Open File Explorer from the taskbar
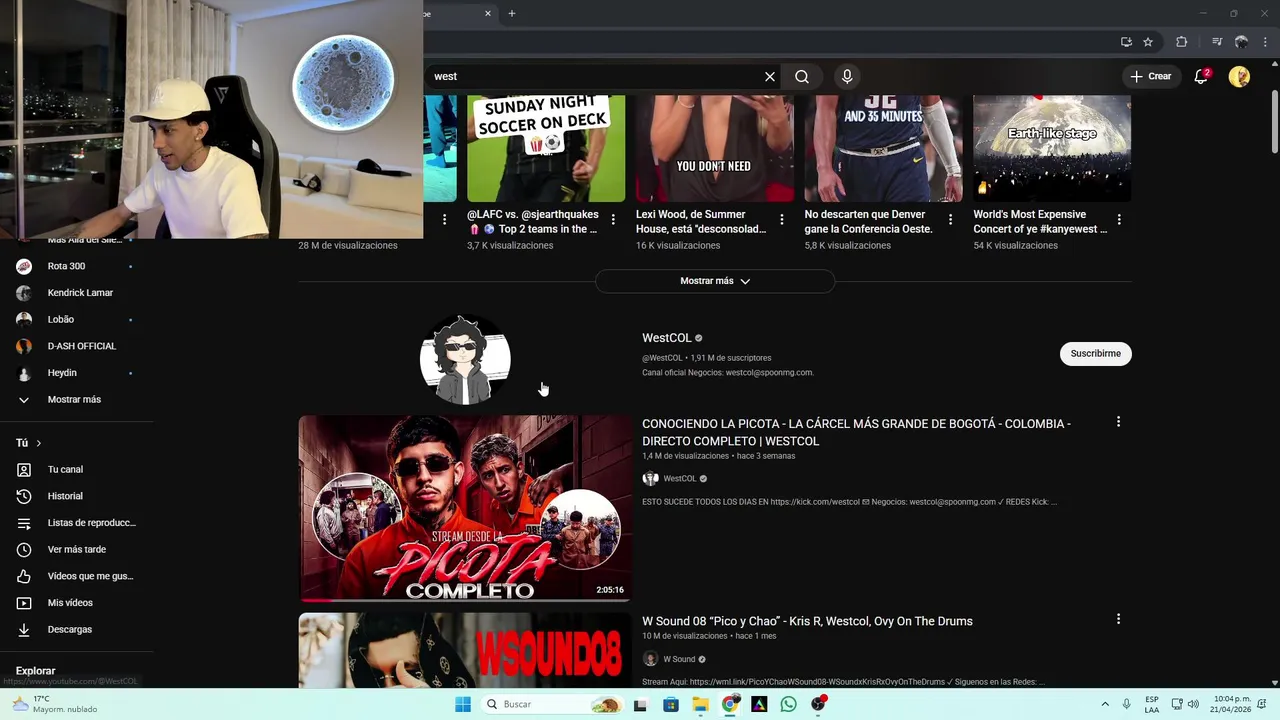The width and height of the screenshot is (1280, 720). 700,704
